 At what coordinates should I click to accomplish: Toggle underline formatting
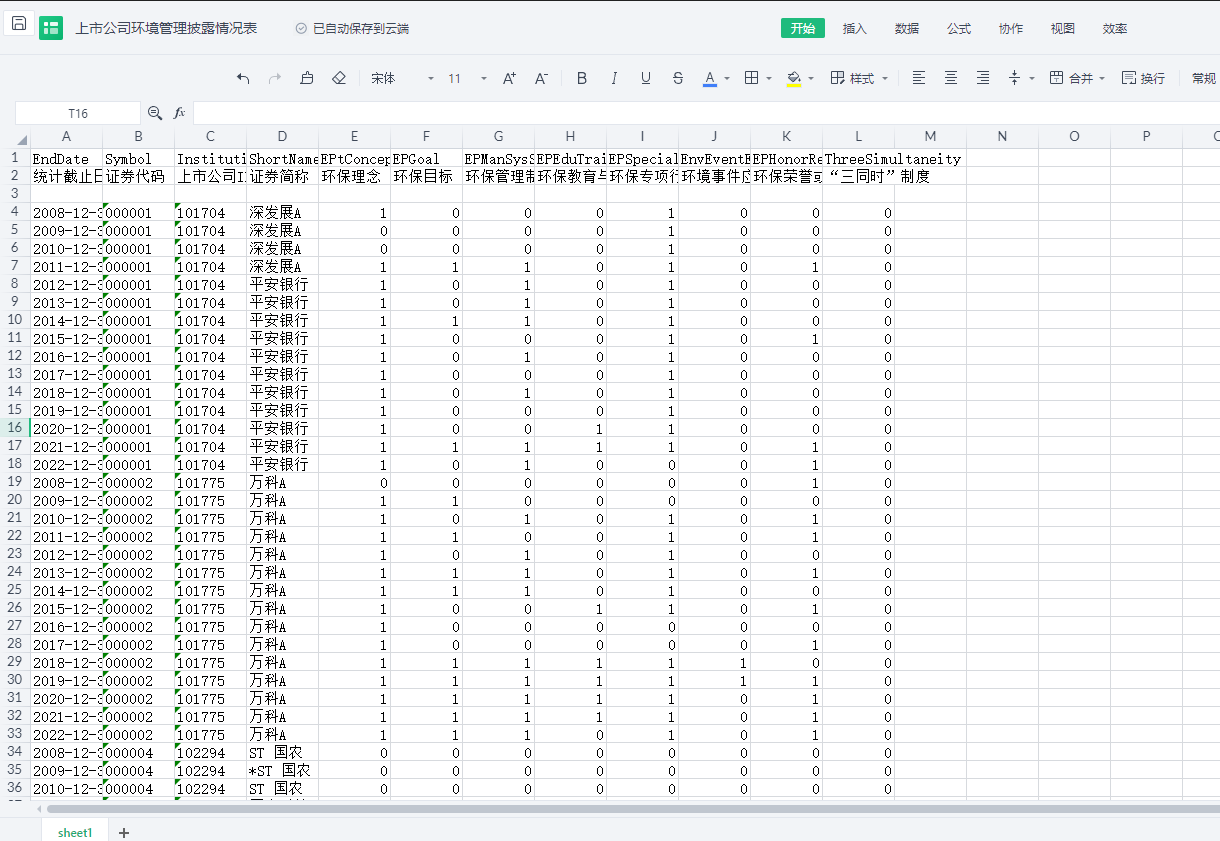pos(646,78)
